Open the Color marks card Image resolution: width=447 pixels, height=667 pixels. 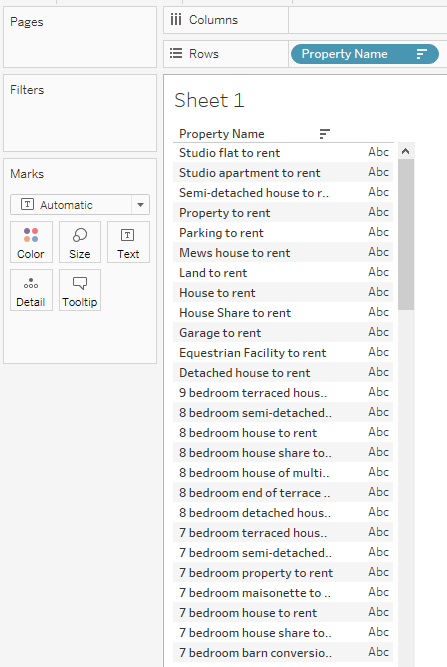click(31, 242)
